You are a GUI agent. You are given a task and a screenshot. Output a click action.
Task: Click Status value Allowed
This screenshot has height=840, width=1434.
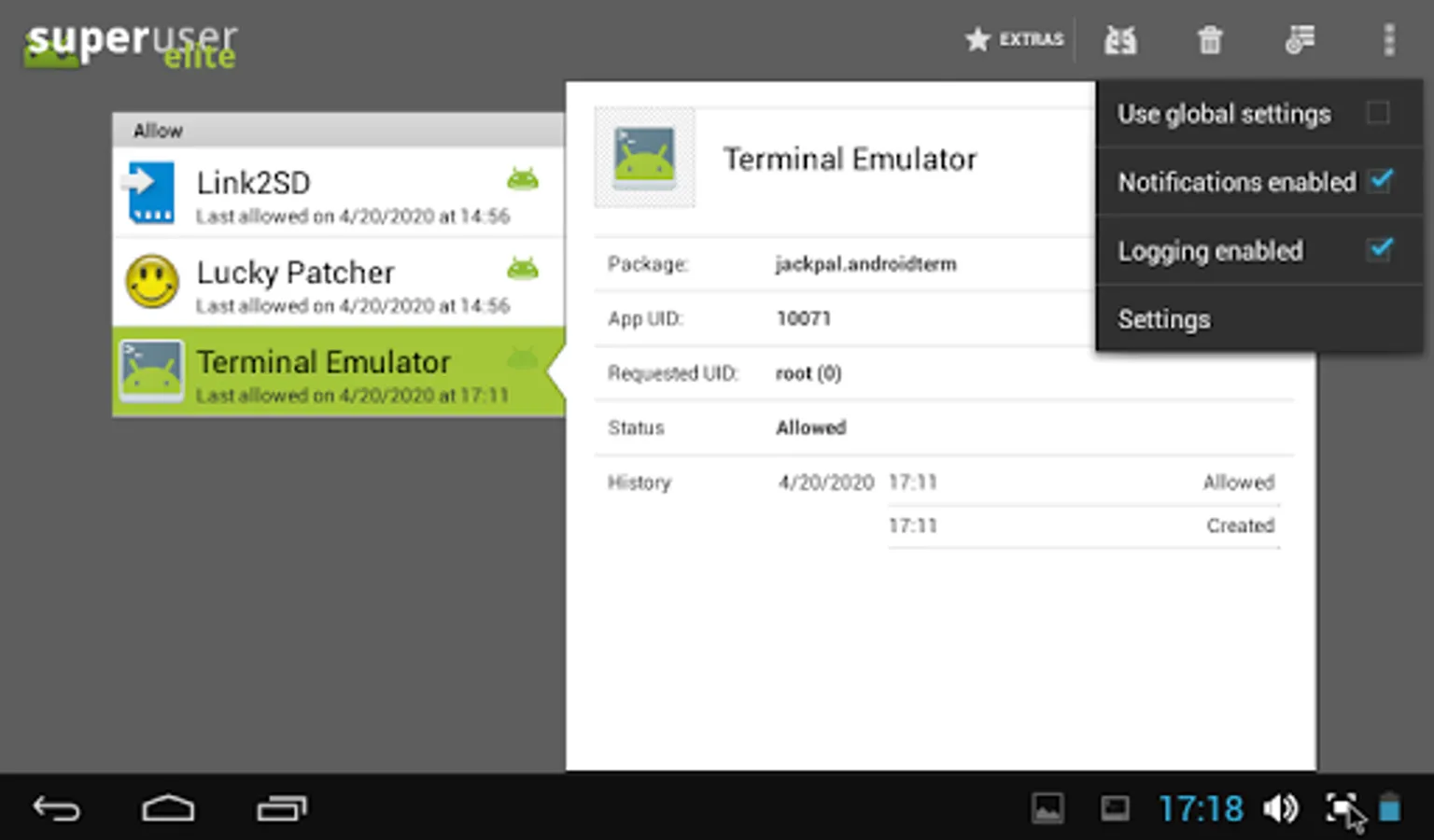(811, 427)
